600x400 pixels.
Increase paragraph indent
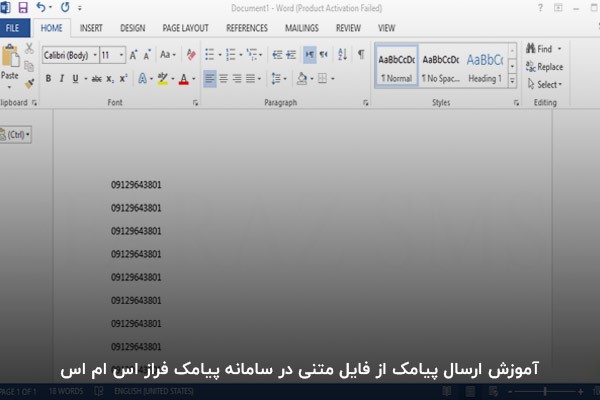(x=291, y=55)
